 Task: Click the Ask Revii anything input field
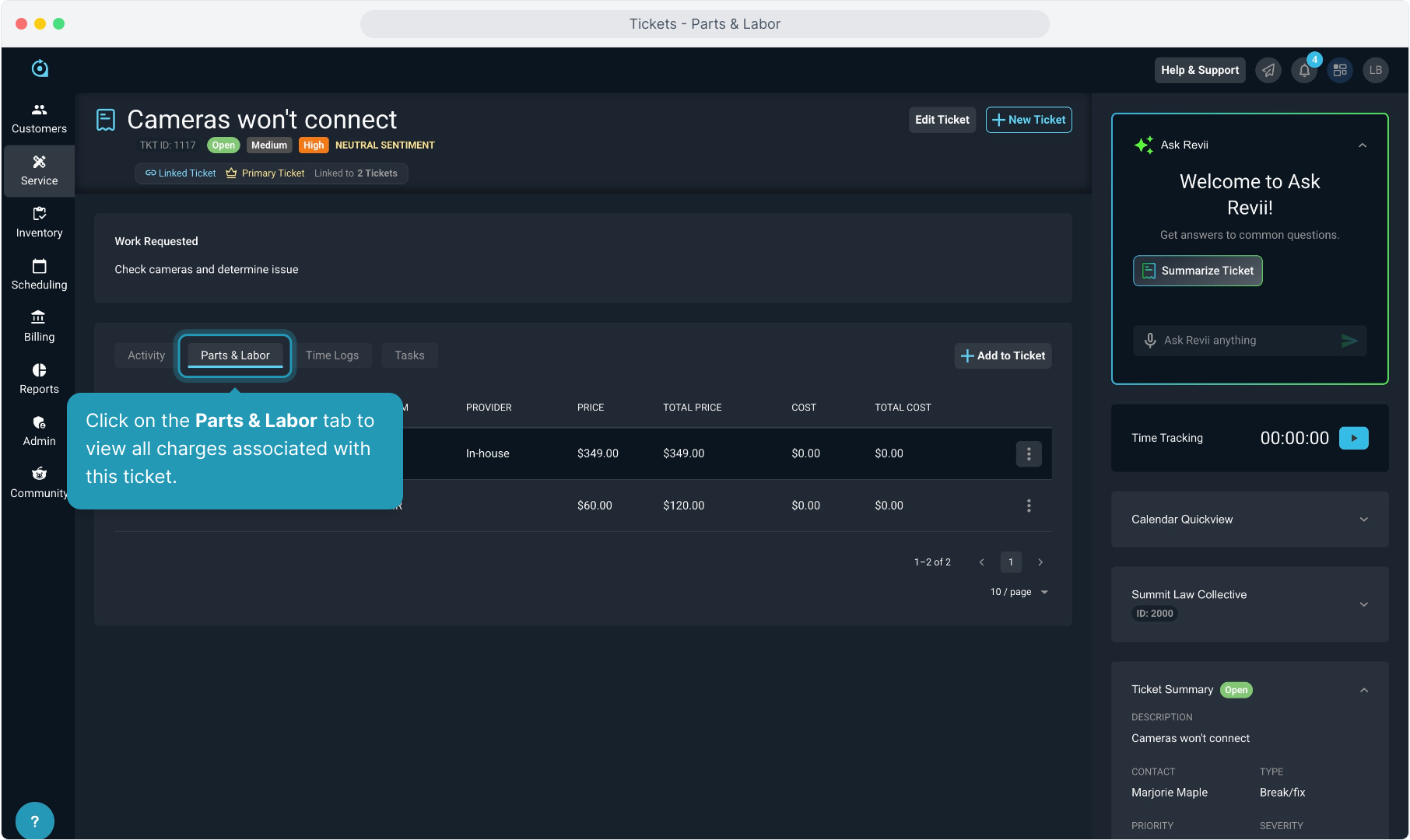click(1245, 341)
